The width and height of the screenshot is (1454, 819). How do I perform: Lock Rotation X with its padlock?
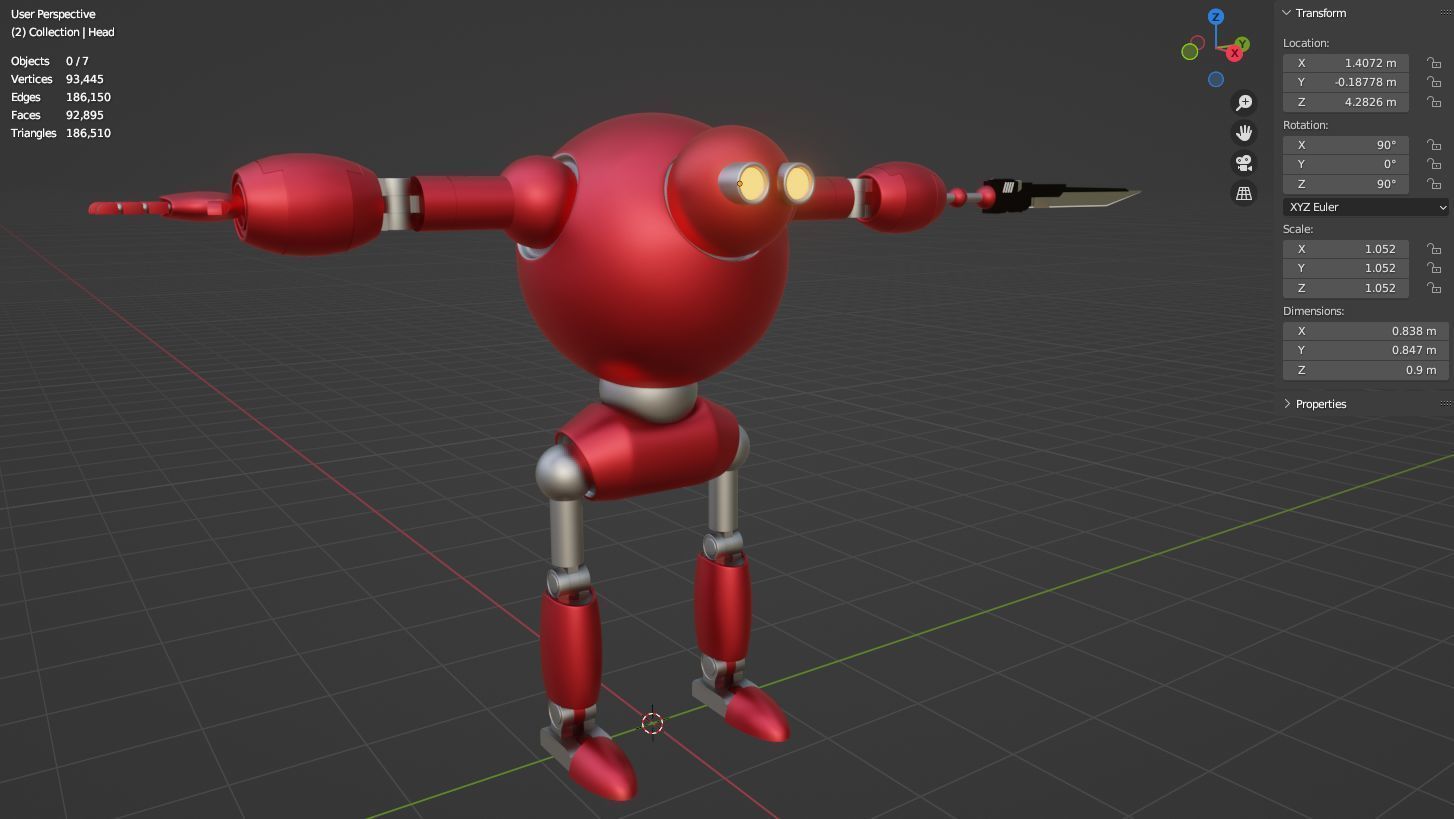[1434, 145]
